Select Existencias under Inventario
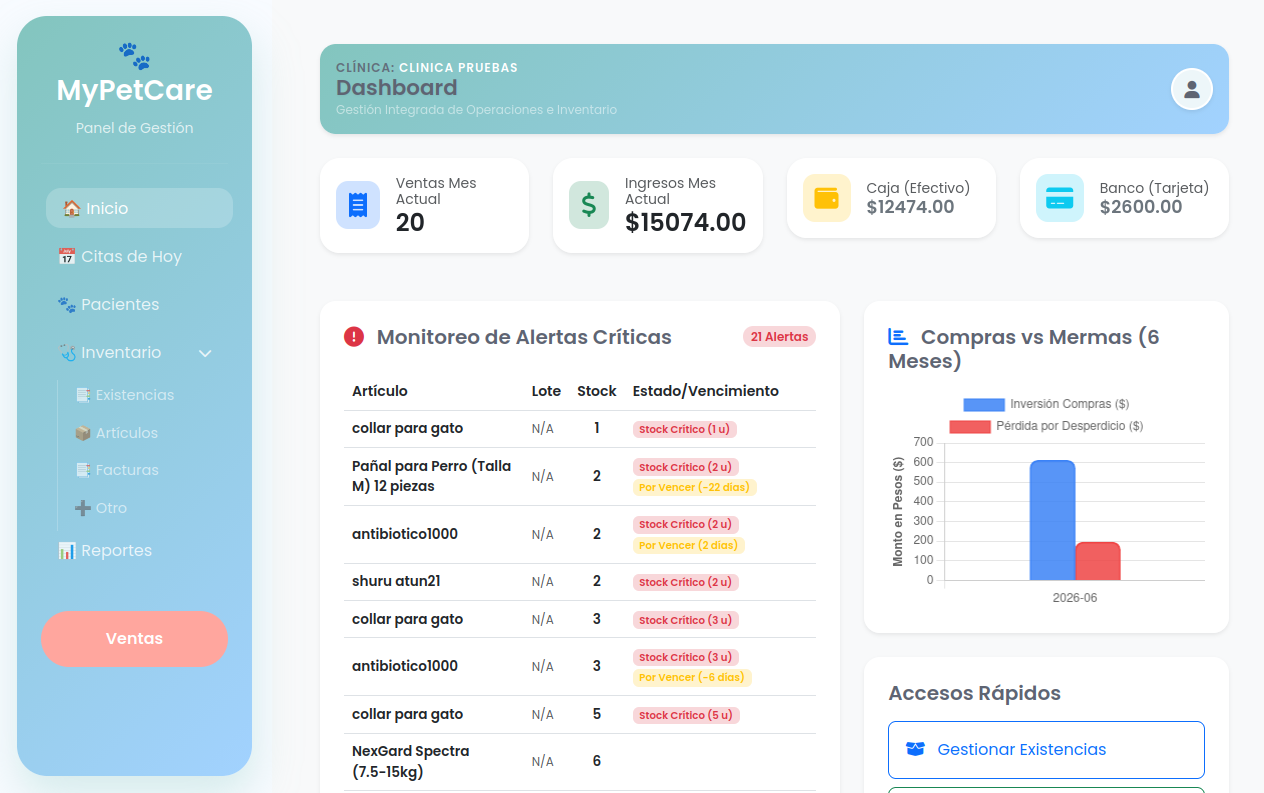Screen dimensions: 1264x793 coord(124,395)
